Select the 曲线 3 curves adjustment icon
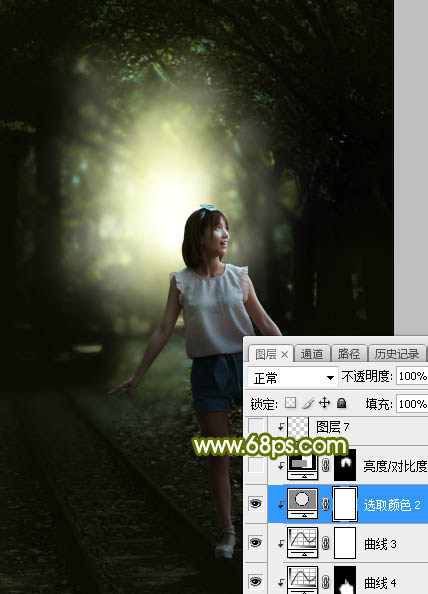This screenshot has width=428, height=594. [302, 542]
